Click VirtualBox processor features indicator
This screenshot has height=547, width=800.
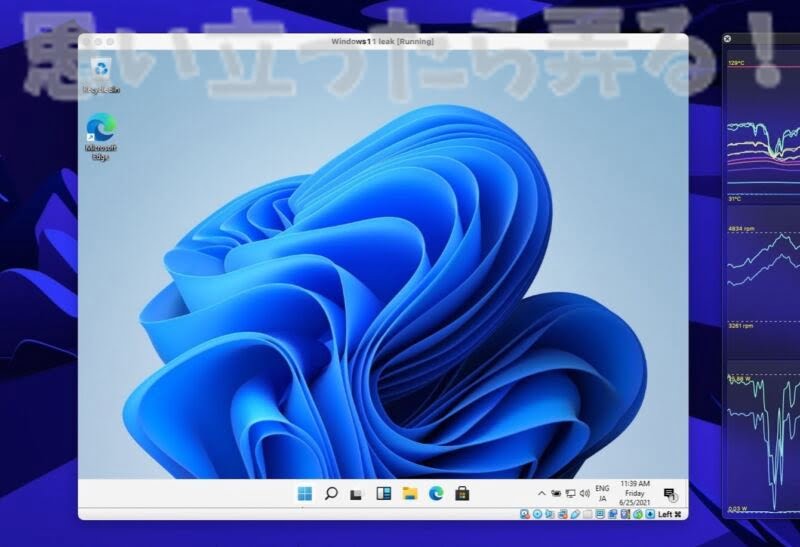pos(625,514)
